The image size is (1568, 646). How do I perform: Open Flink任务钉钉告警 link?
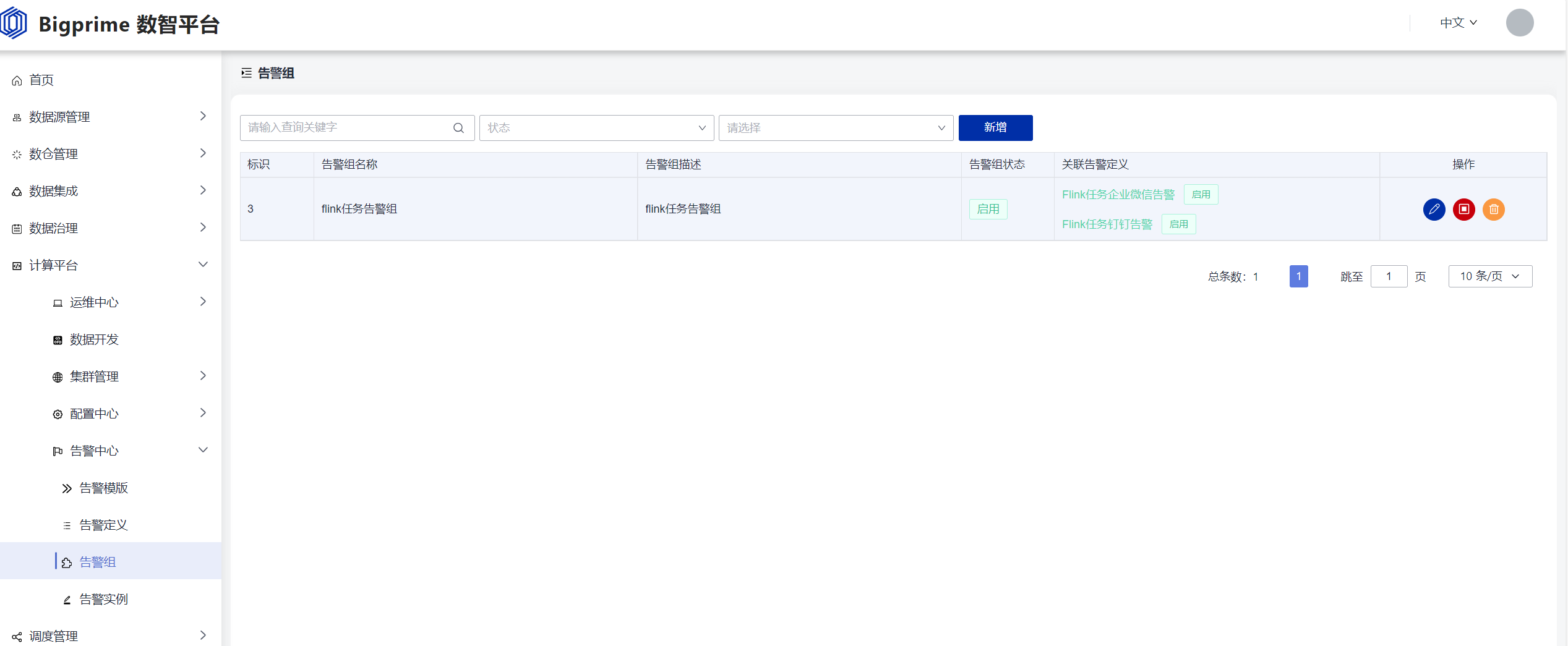click(1107, 224)
